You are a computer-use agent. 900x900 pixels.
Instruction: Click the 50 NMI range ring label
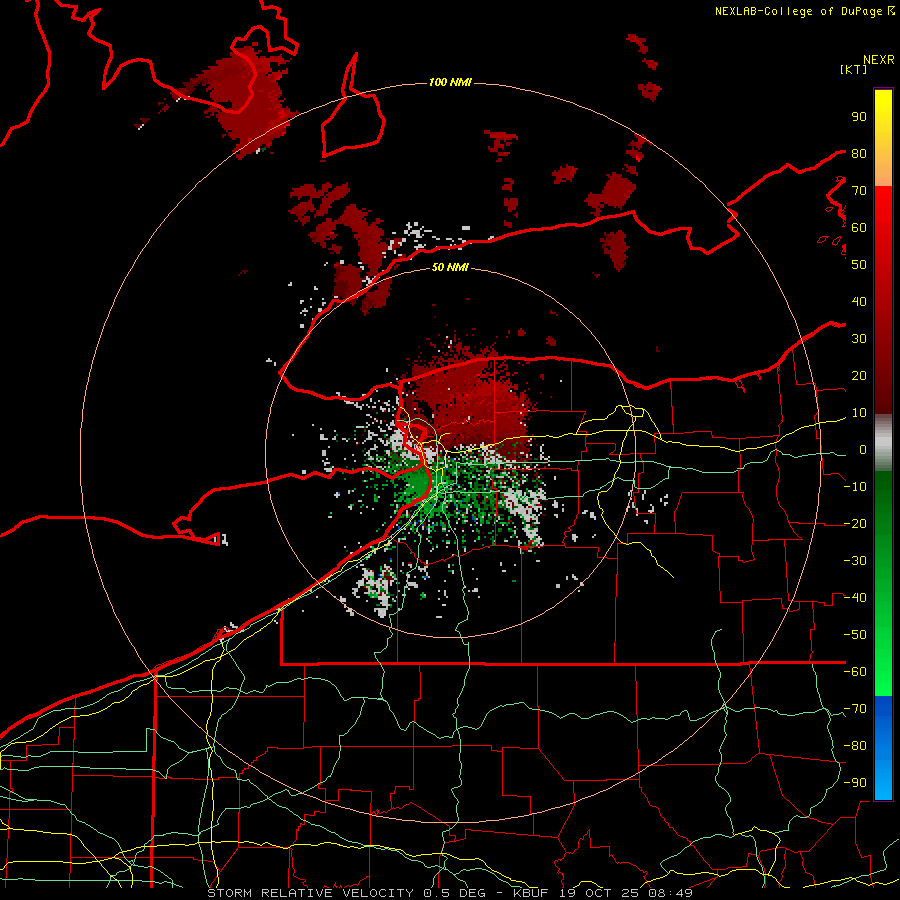click(450, 267)
